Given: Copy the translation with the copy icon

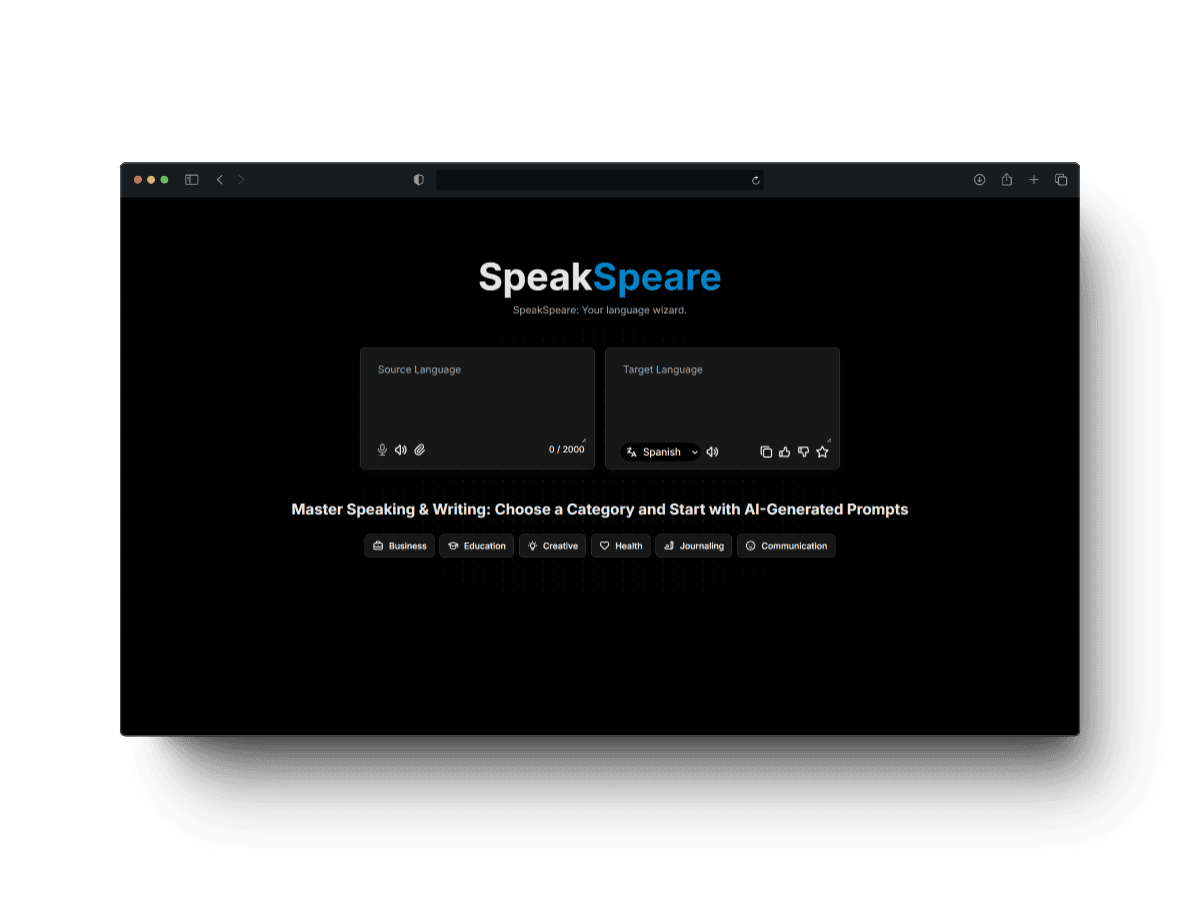Looking at the screenshot, I should click(x=766, y=452).
